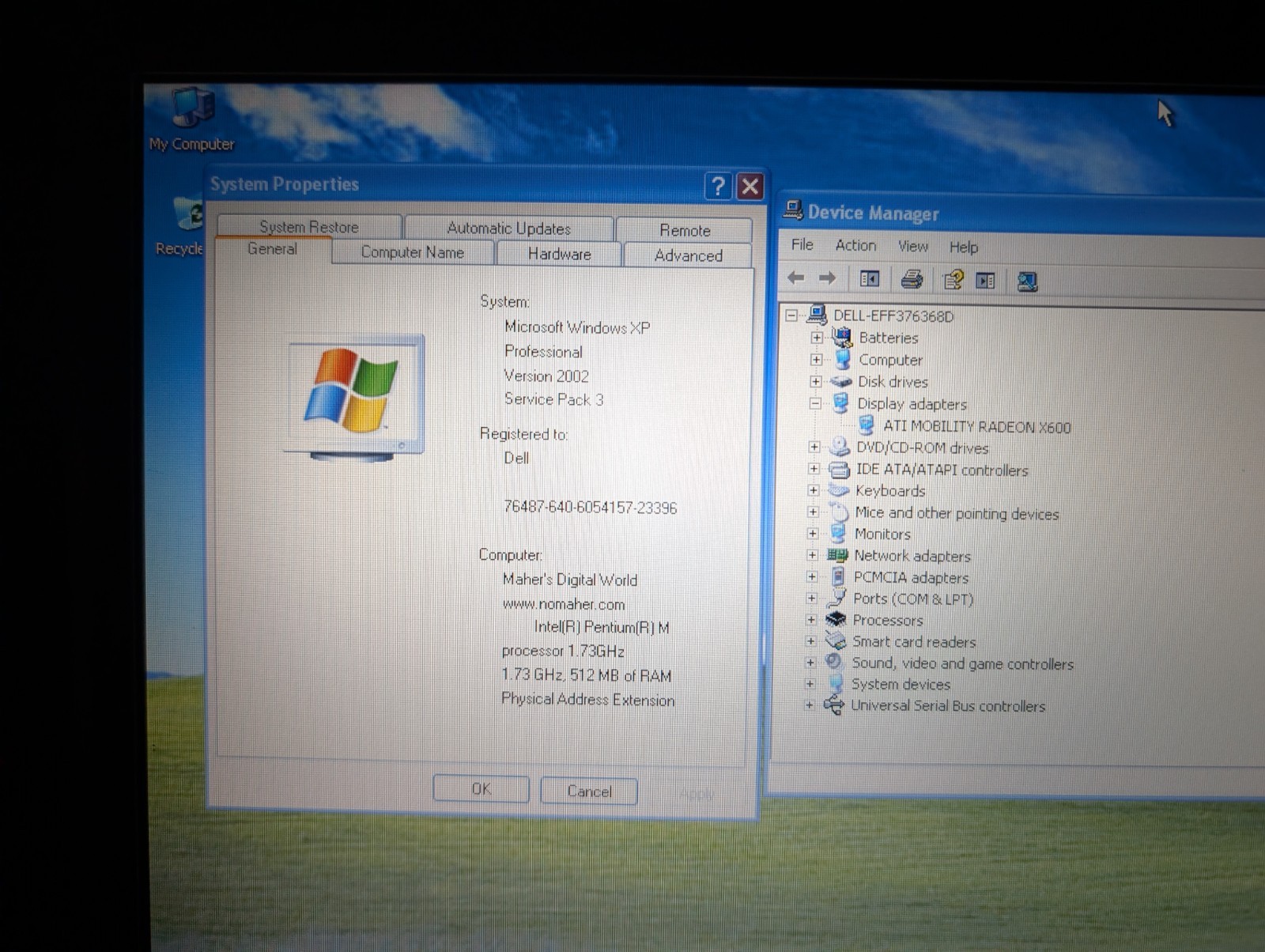Select Keyboards category icon
This screenshot has width=1265, height=952.
coord(838,490)
